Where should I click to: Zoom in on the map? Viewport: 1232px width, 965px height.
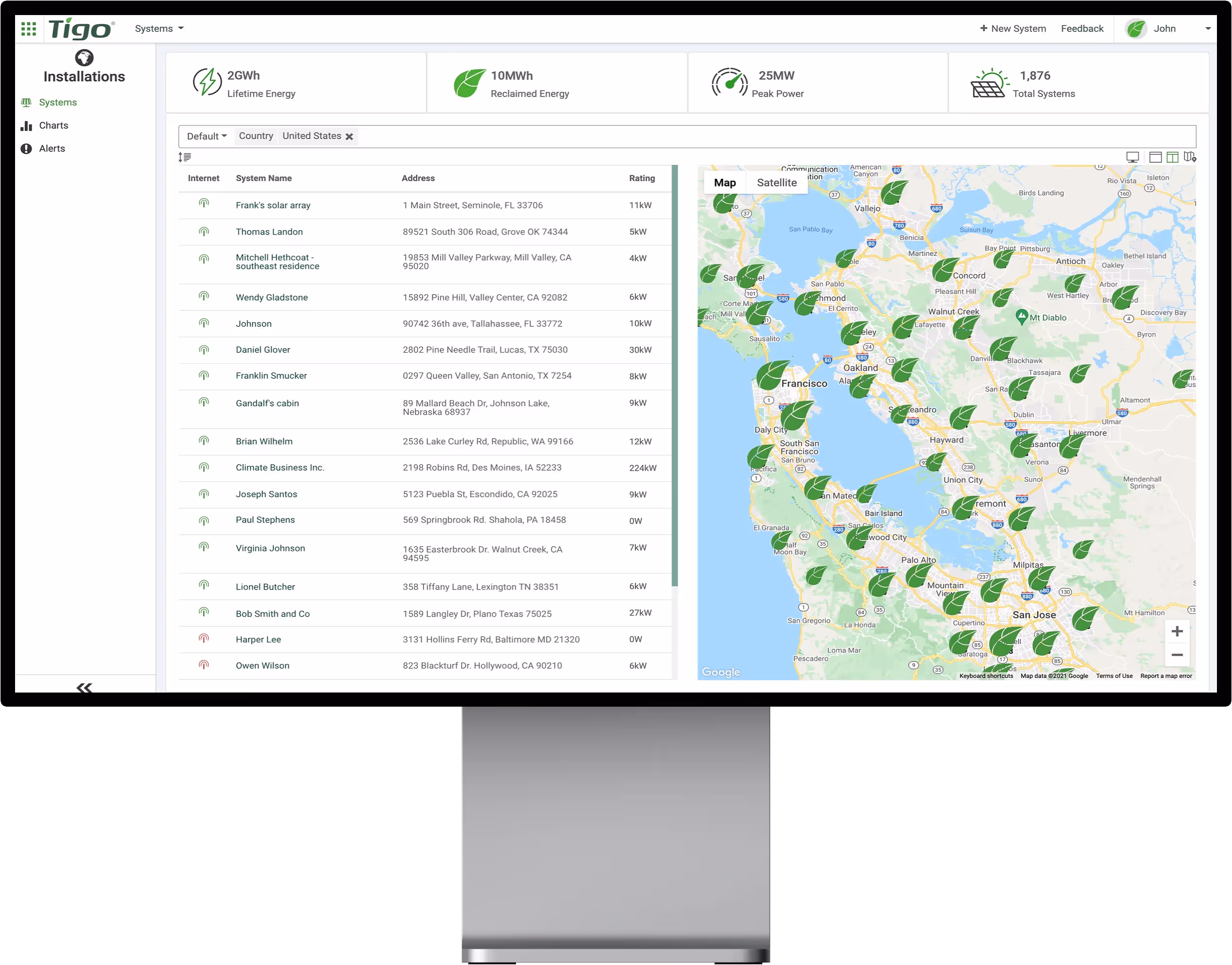[x=1177, y=632]
